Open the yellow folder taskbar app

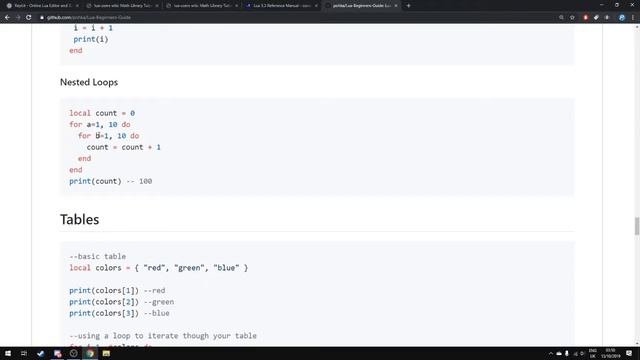click(106, 353)
